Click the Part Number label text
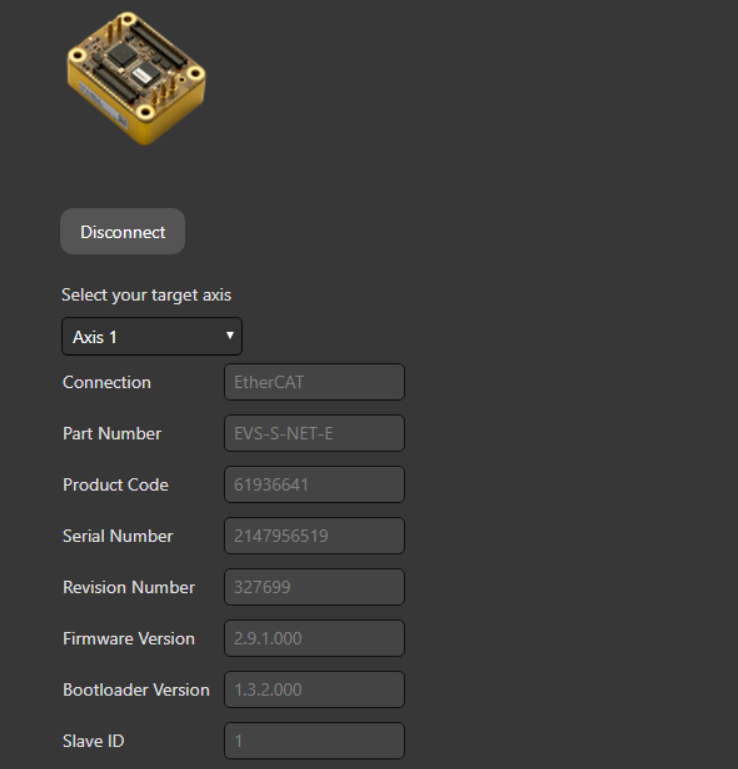 coord(112,434)
